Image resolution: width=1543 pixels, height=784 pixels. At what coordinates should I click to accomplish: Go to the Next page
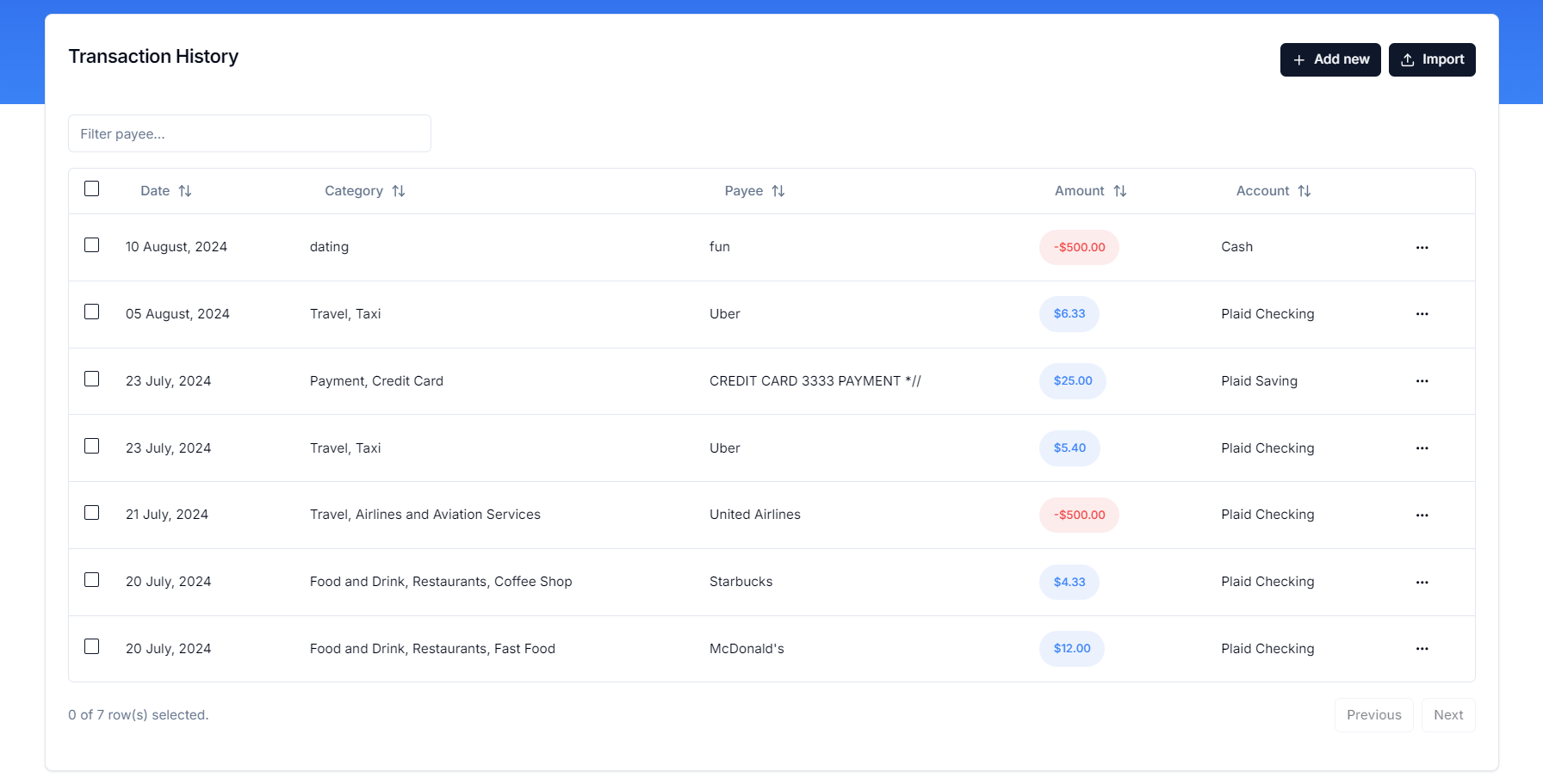pyautogui.click(x=1448, y=715)
